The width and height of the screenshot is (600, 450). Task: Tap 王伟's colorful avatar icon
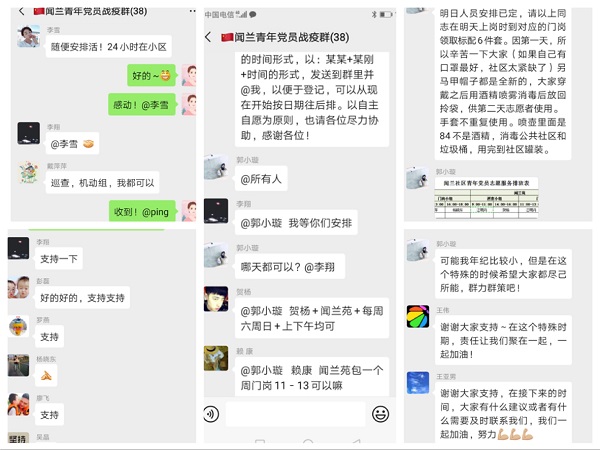pos(418,316)
